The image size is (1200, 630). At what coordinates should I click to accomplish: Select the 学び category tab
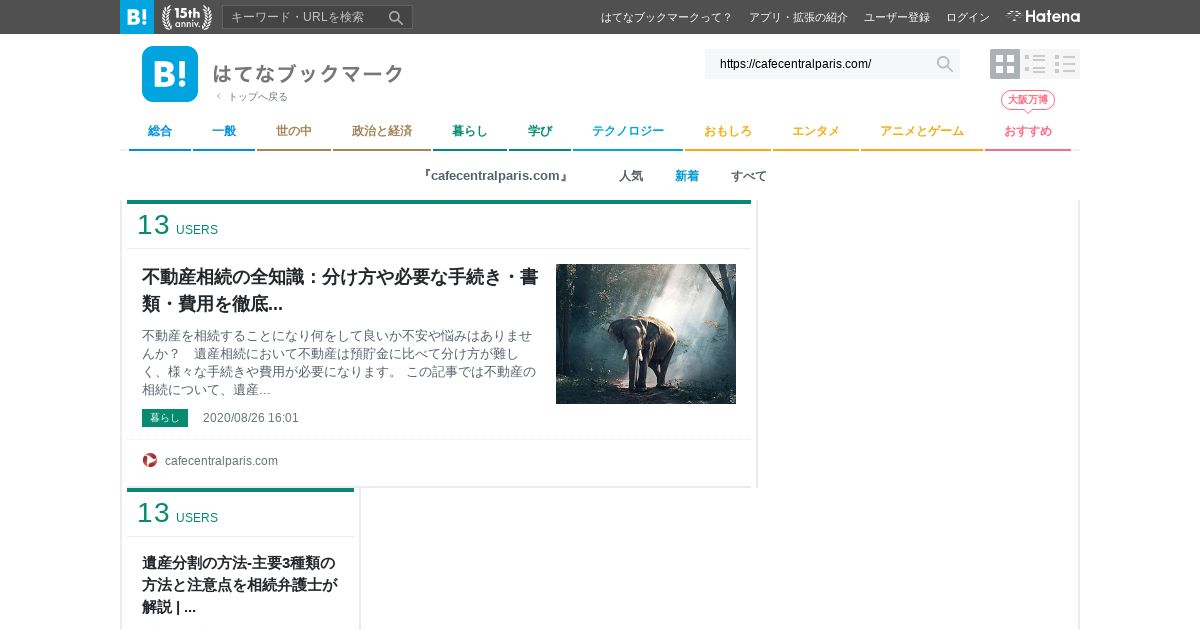coord(540,131)
